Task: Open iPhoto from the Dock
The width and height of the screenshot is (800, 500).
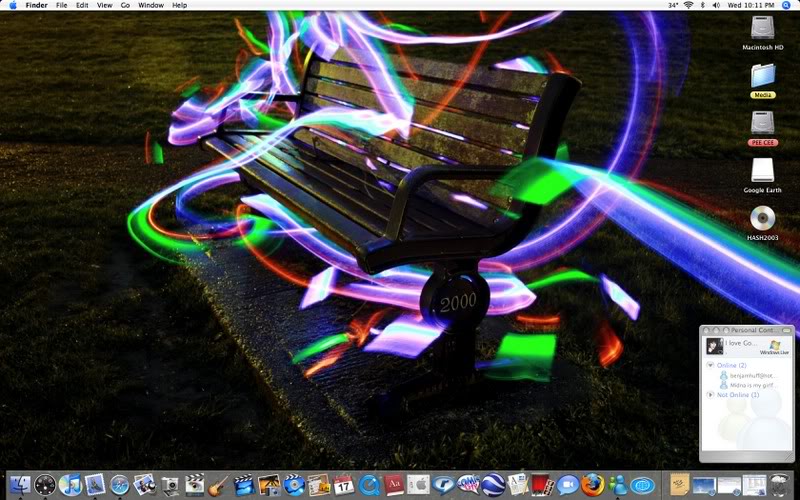Action: [x=145, y=485]
